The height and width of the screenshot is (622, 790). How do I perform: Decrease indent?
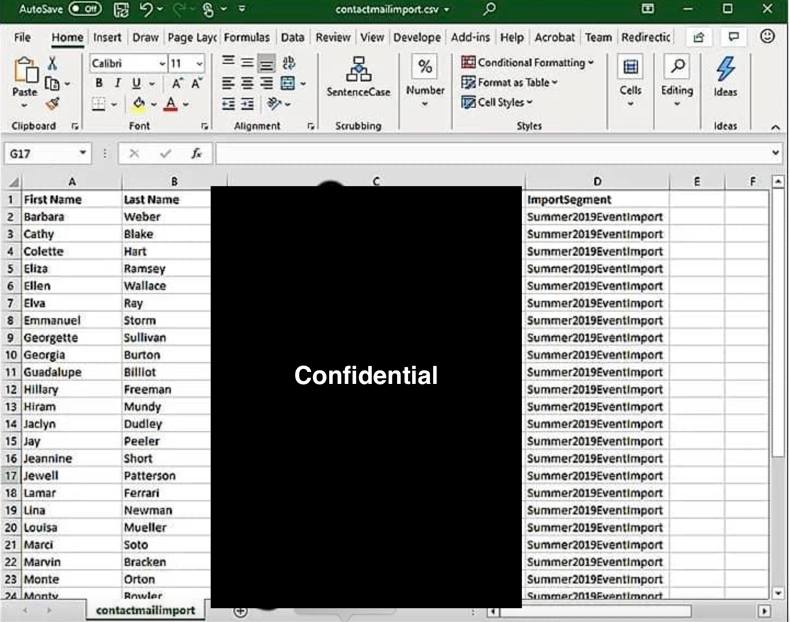[x=228, y=104]
